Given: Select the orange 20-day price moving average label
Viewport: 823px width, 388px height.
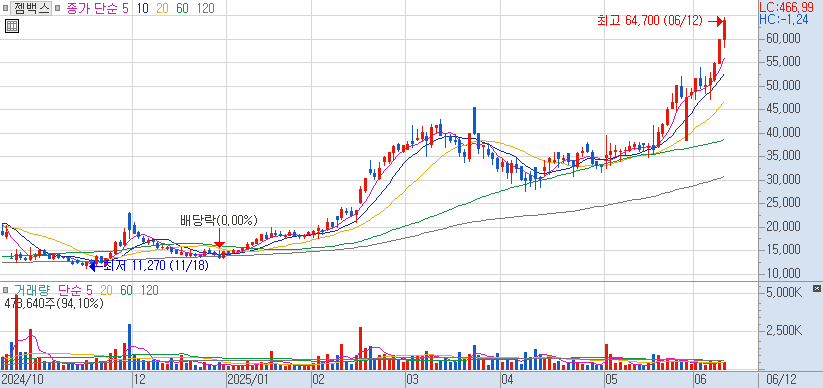Looking at the screenshot, I should 163,8.
